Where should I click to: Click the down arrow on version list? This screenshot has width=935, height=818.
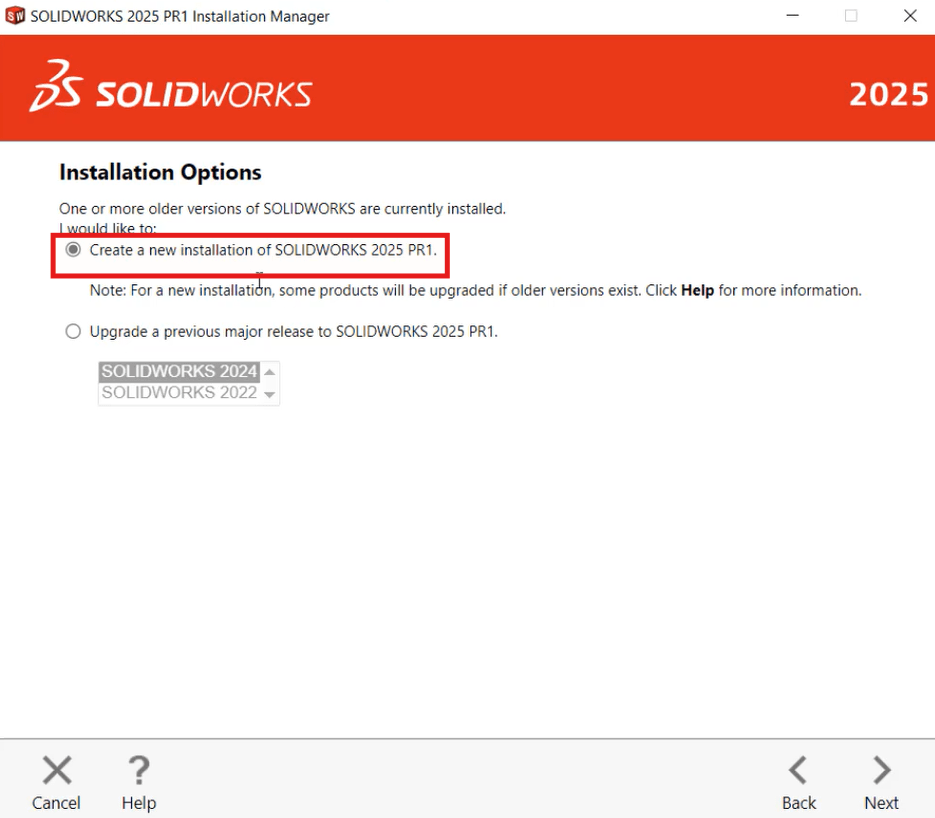269,392
